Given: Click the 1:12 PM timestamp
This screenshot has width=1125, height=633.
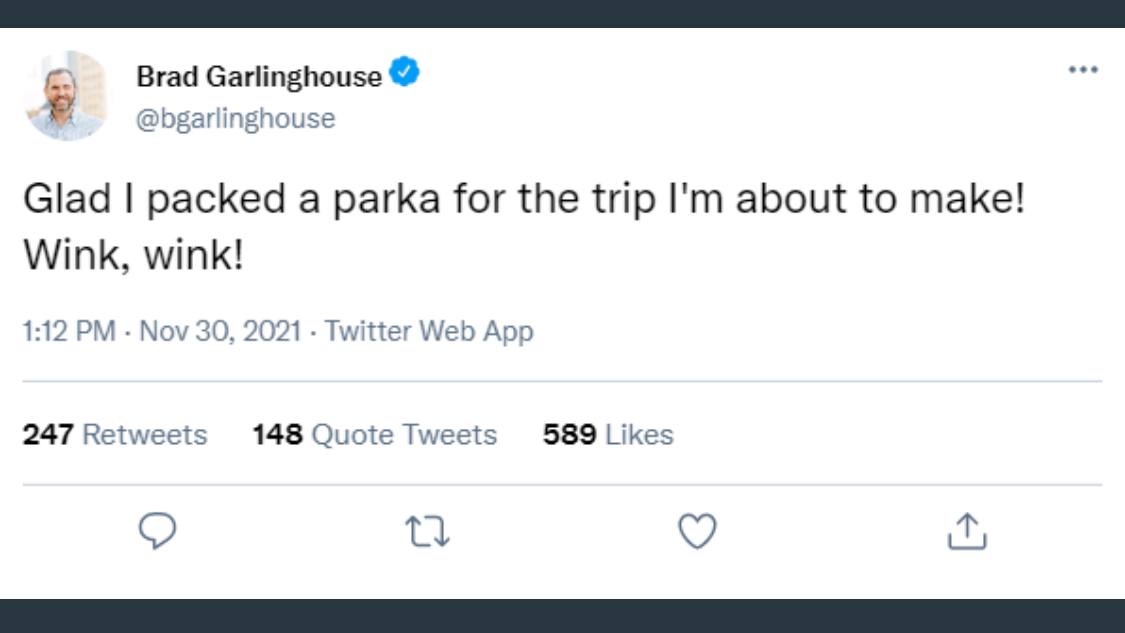Looking at the screenshot, I should tap(69, 331).
